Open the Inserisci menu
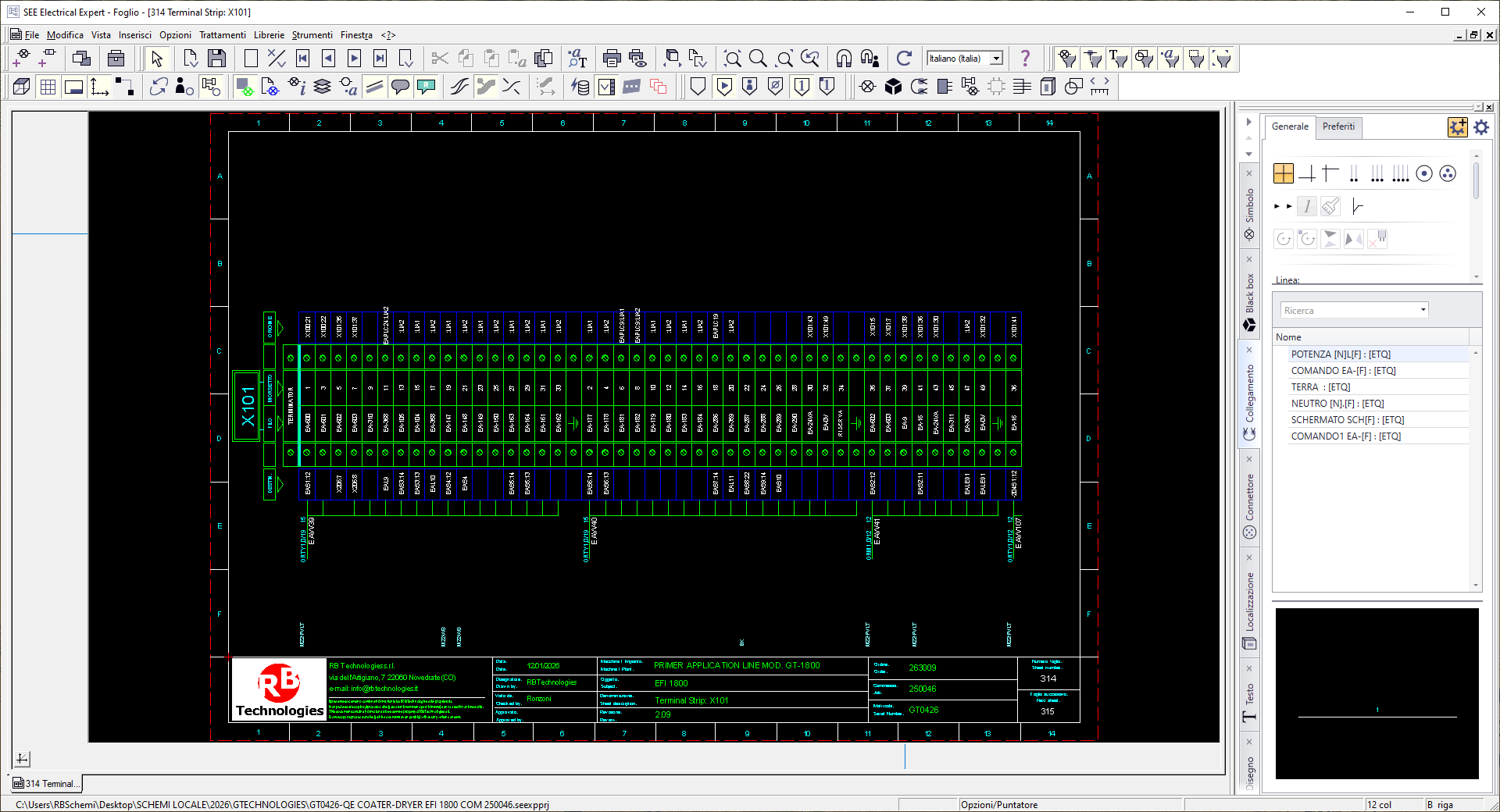Viewport: 1500px width, 812px height. tap(135, 35)
